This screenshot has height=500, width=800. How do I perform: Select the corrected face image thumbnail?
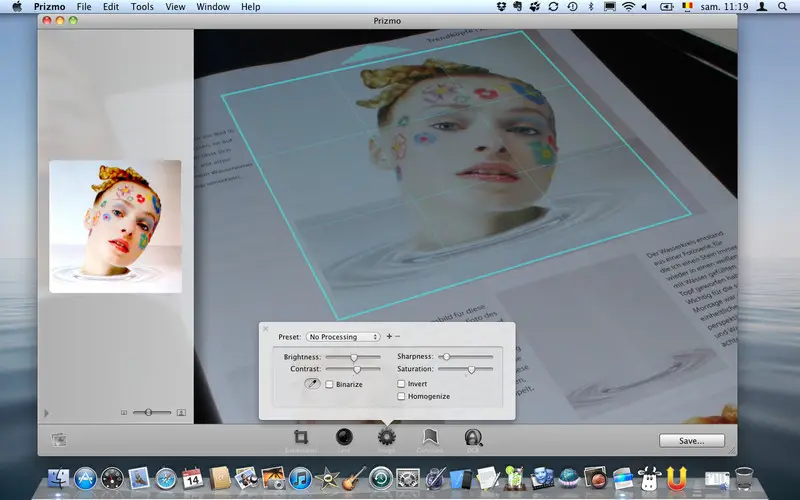coord(115,227)
